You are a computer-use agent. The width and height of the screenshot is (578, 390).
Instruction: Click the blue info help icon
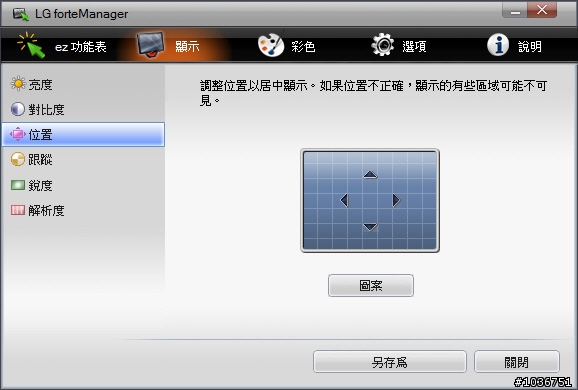(x=498, y=45)
